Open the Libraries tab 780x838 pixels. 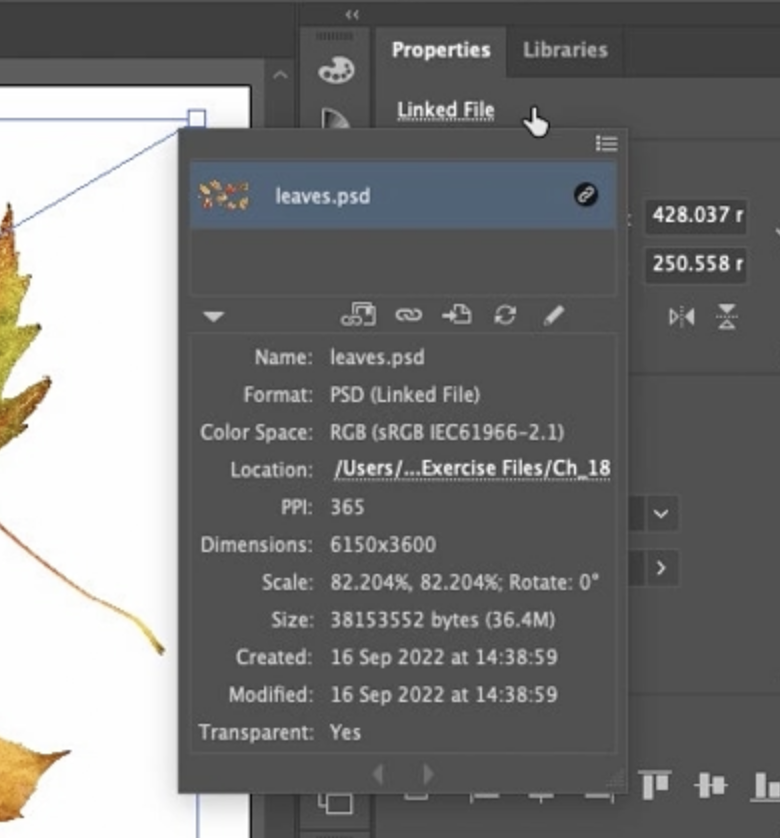pyautogui.click(x=565, y=50)
